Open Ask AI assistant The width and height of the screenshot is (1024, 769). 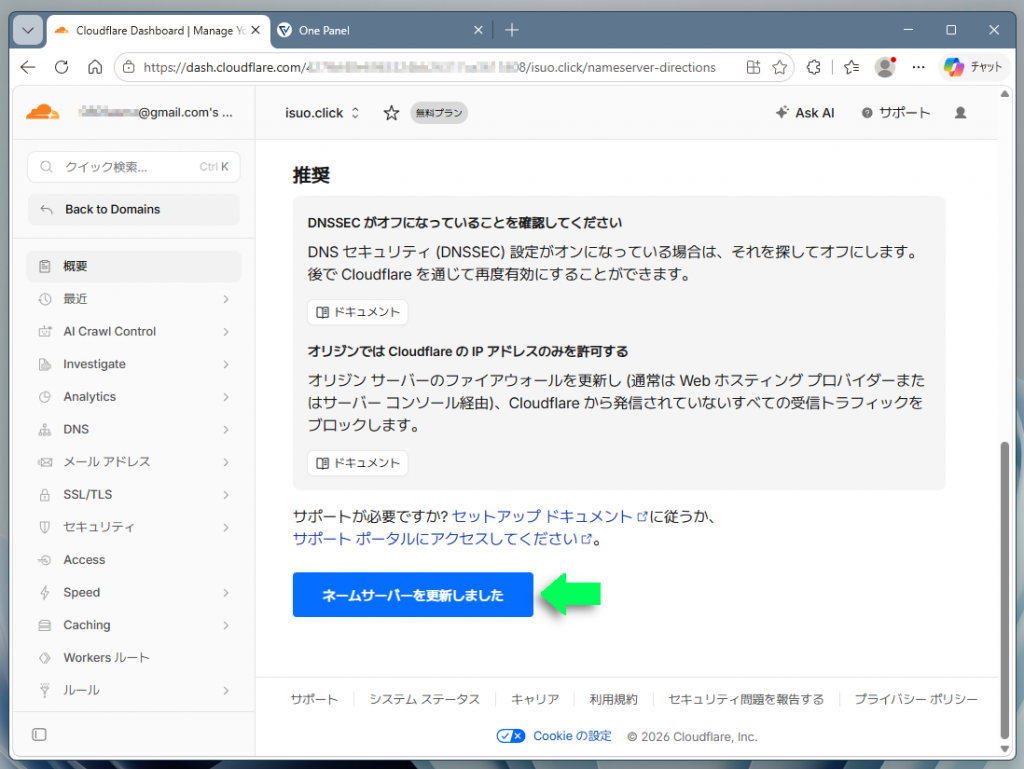tap(805, 113)
